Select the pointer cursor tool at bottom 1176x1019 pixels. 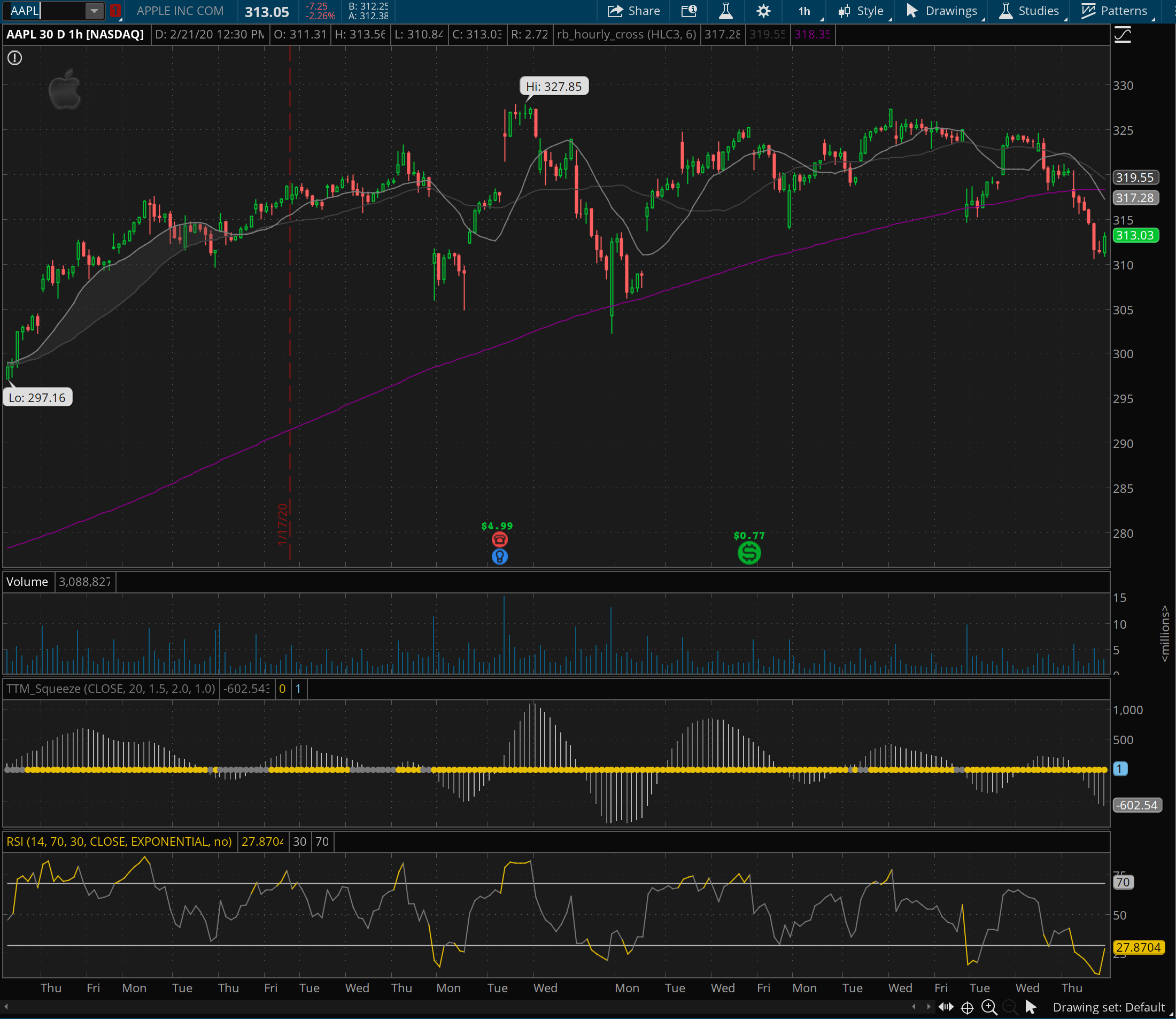[x=1031, y=1007]
